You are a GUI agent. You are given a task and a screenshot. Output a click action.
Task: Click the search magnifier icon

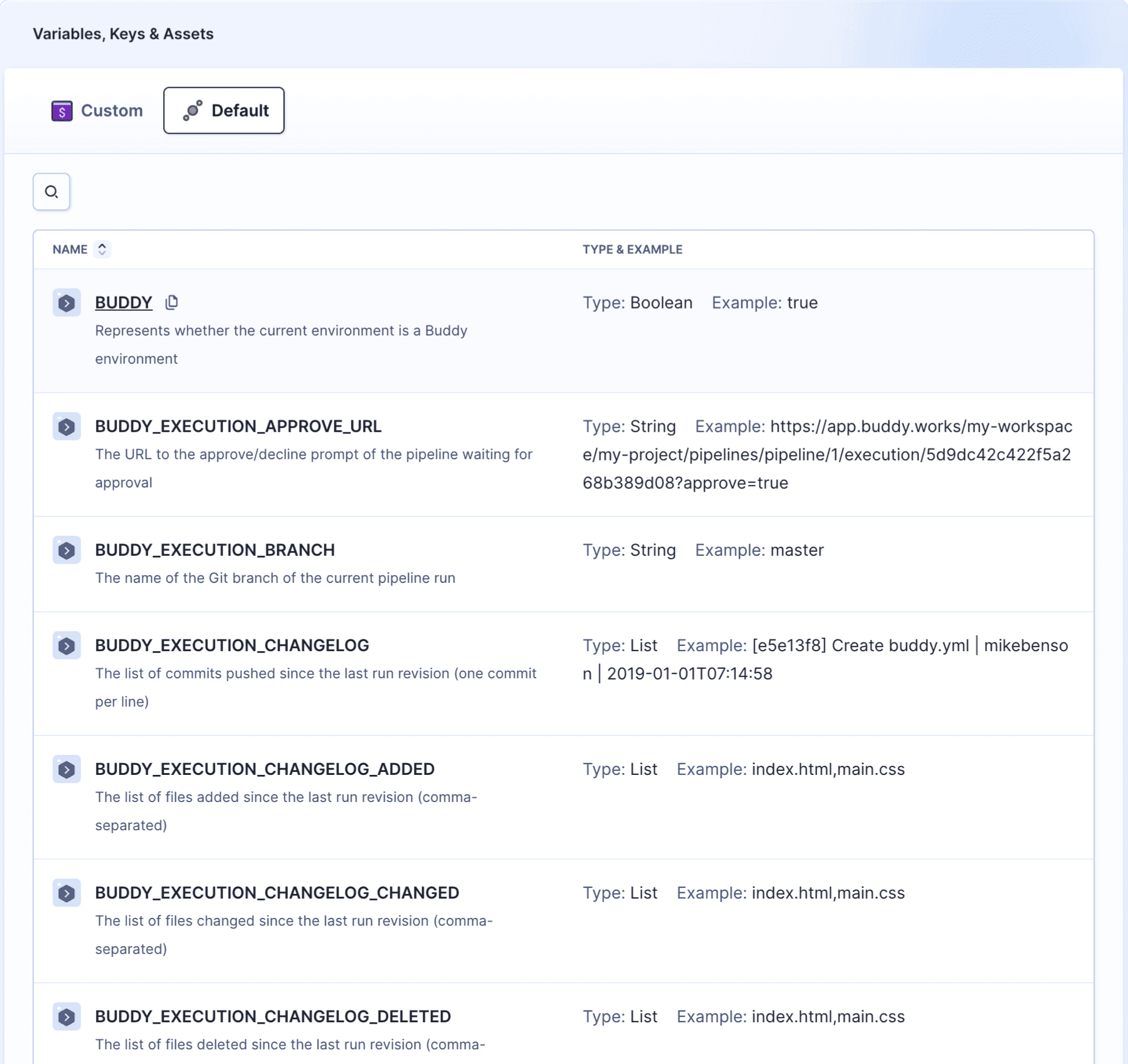(52, 192)
